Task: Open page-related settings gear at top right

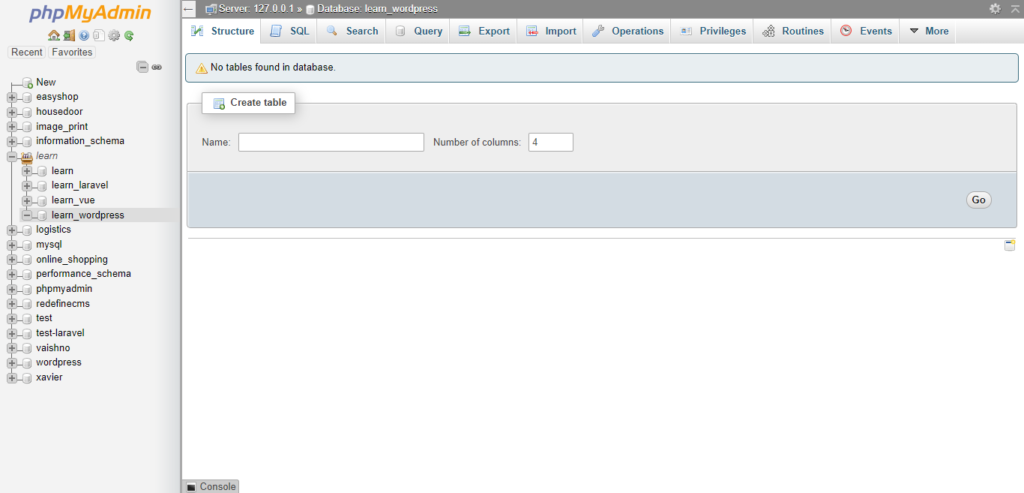Action: tap(995, 8)
